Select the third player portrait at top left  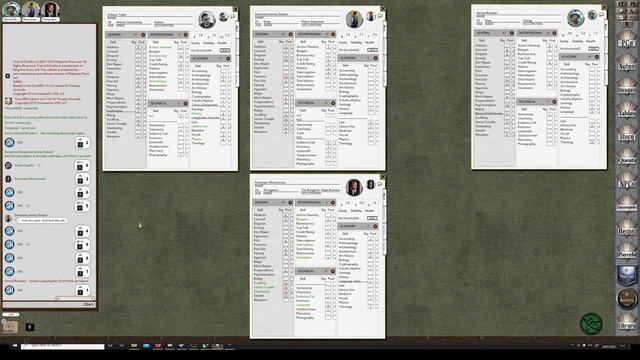50,10
